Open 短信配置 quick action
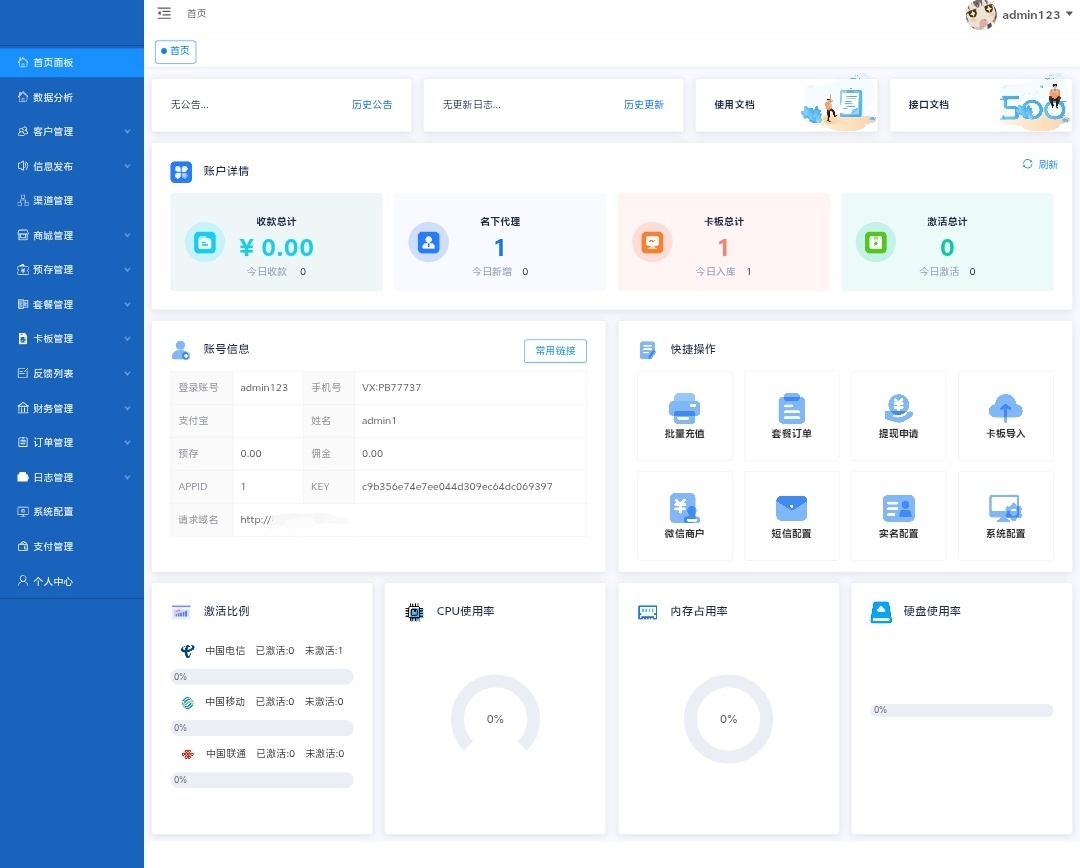This screenshot has height=868, width=1080. [x=791, y=516]
